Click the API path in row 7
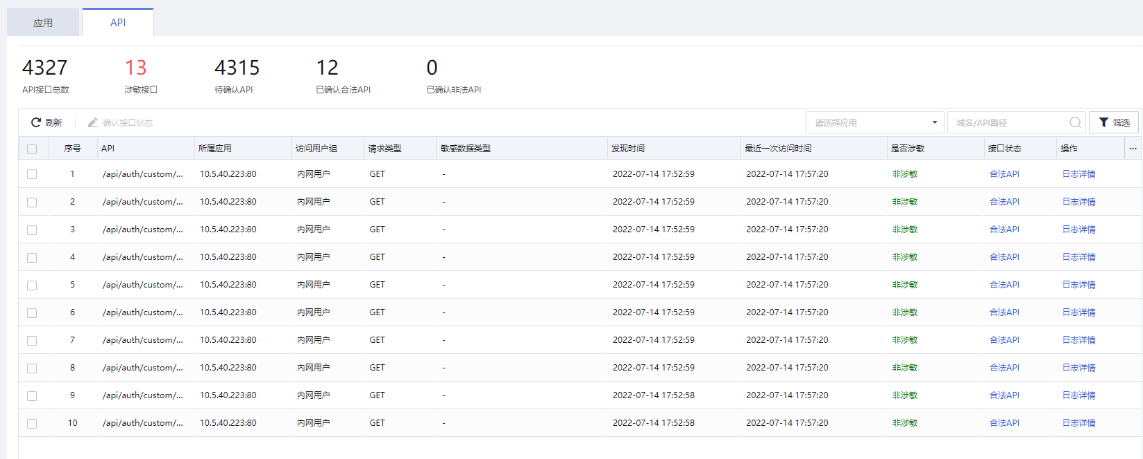Image resolution: width=1143 pixels, height=459 pixels. pos(142,340)
